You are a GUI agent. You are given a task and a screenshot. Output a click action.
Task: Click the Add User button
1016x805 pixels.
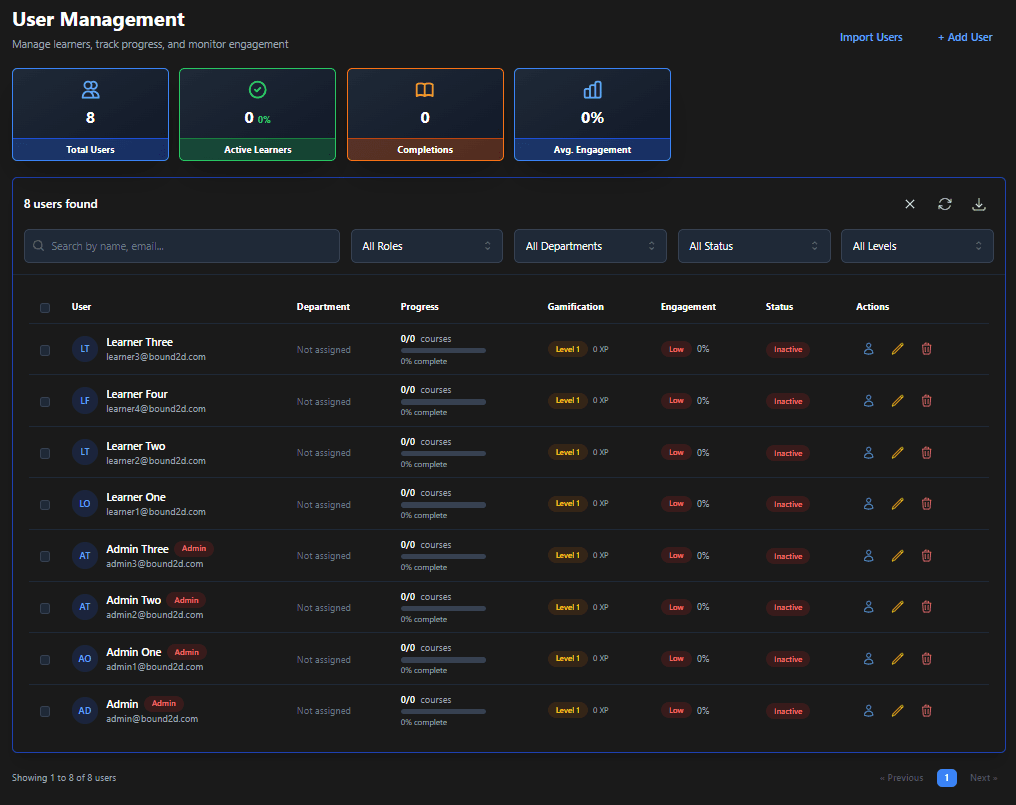(965, 37)
